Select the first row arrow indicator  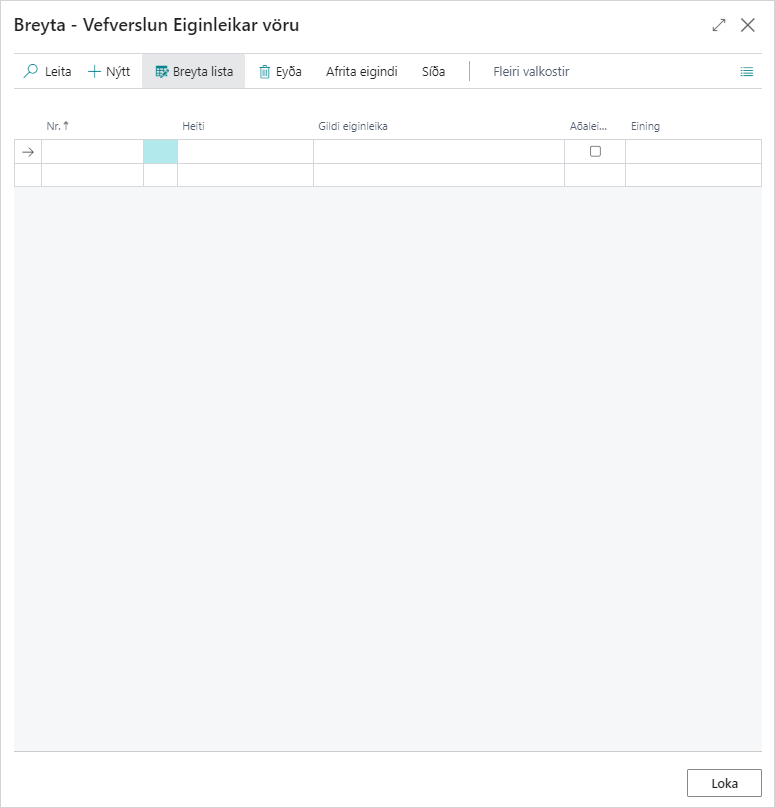pos(28,152)
